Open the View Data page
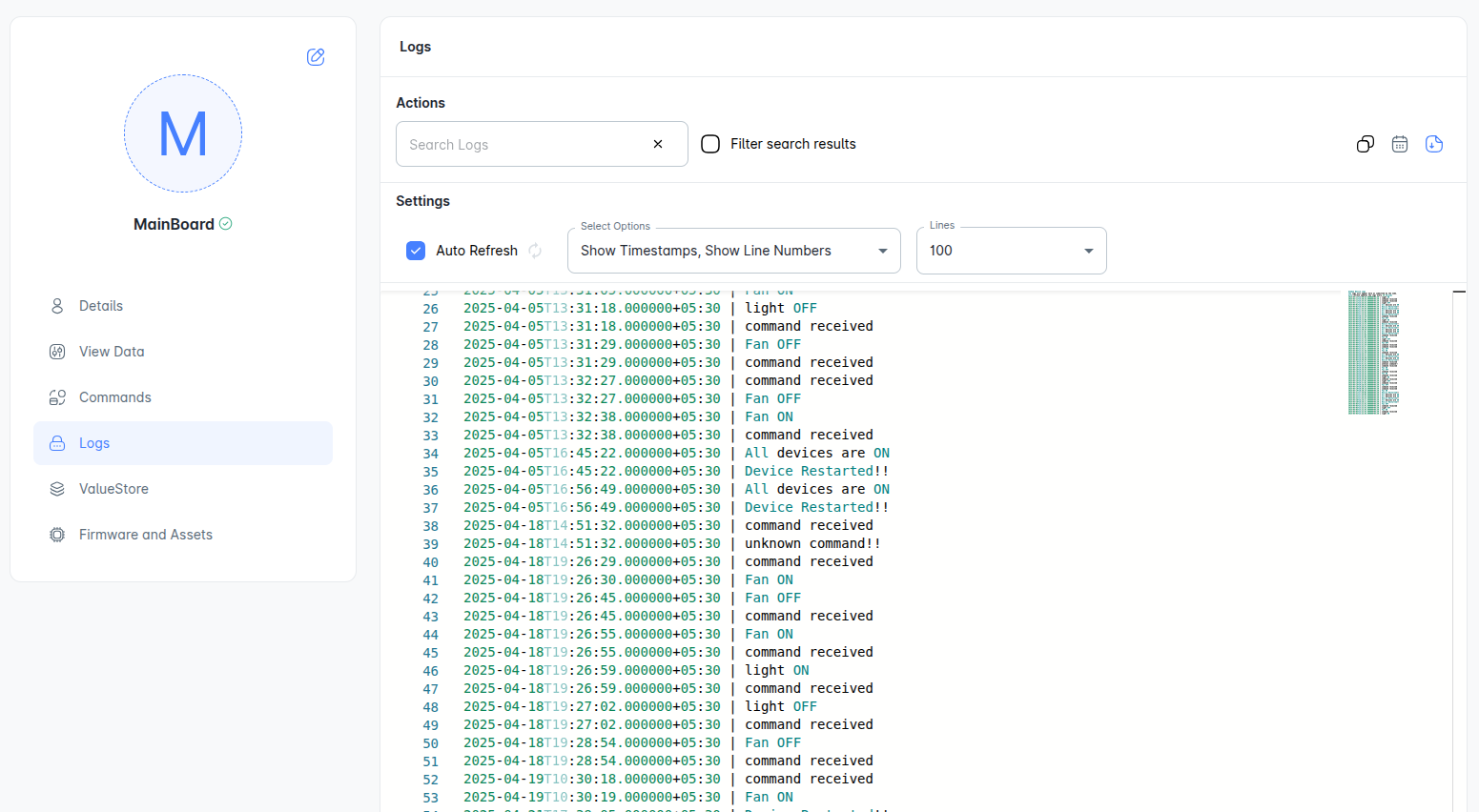This screenshot has height=812, width=1479. tap(112, 352)
